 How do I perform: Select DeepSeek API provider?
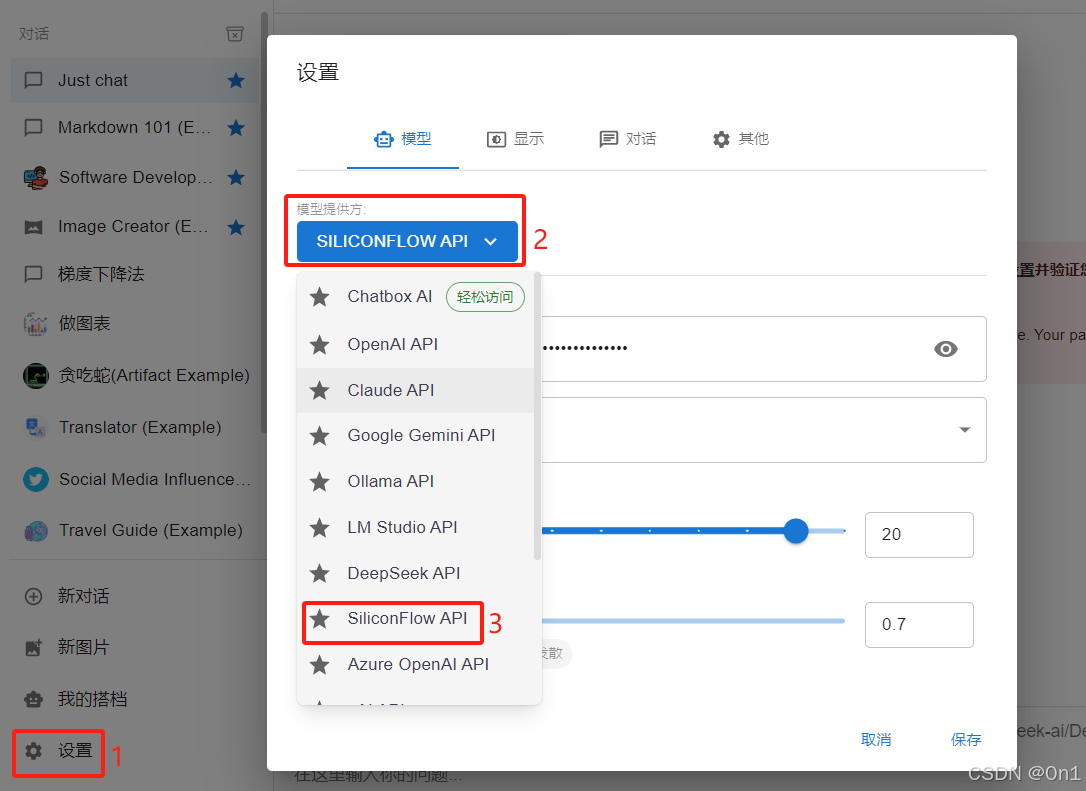pos(416,573)
